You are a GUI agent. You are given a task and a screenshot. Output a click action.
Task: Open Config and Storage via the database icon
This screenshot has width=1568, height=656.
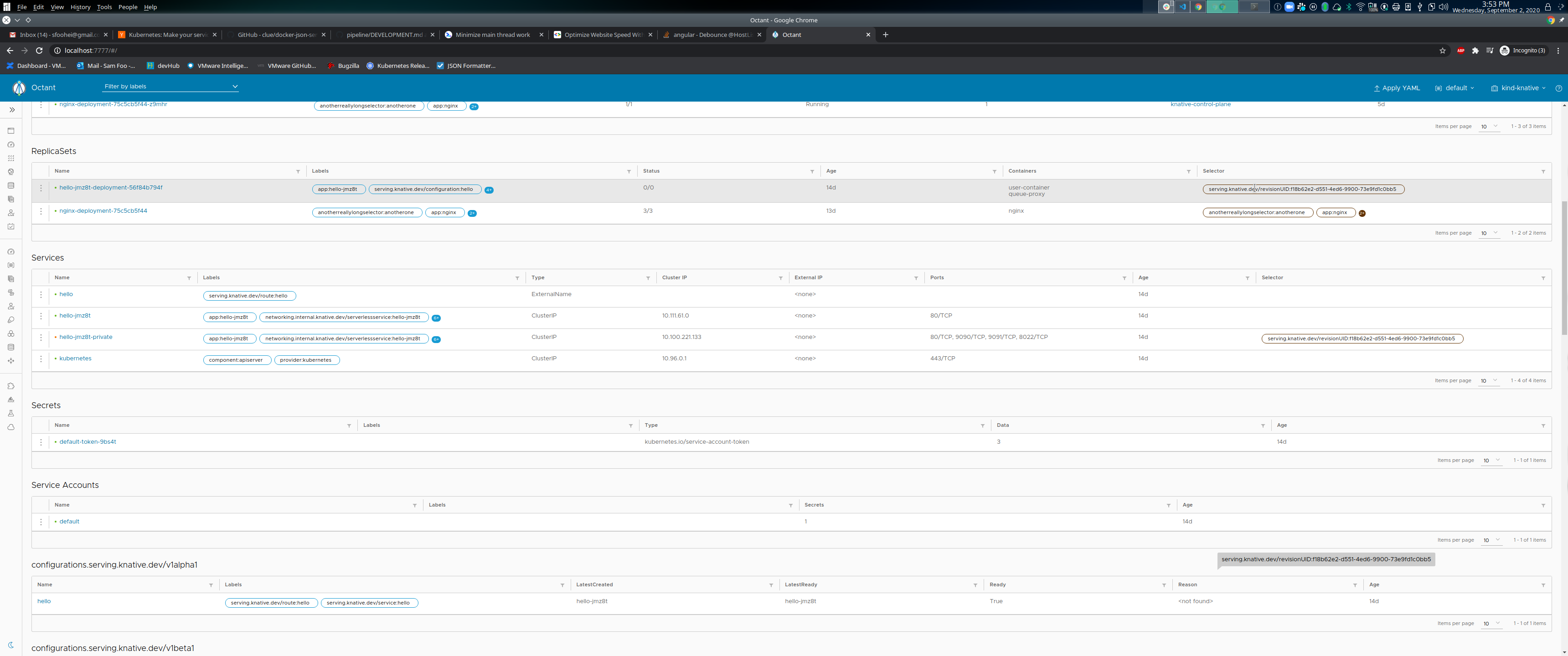[x=11, y=184]
